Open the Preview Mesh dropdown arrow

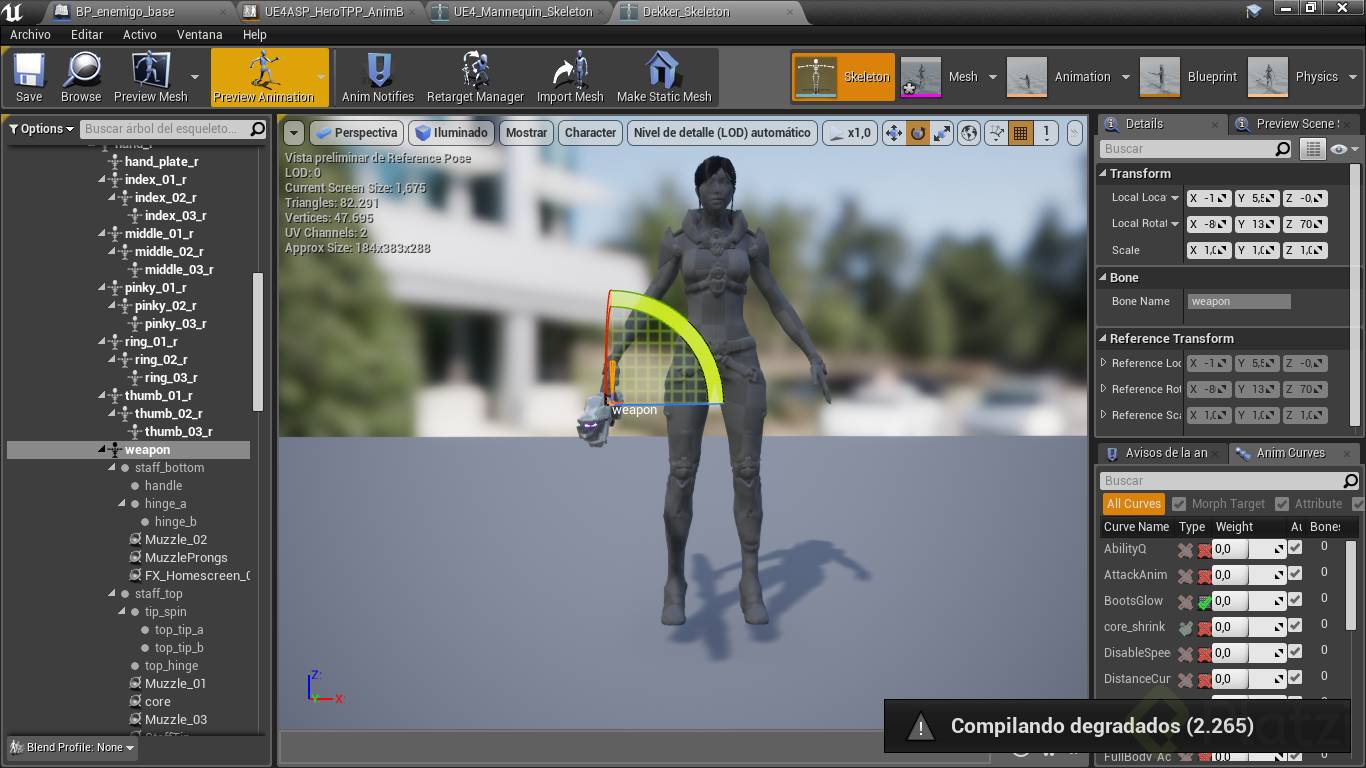(x=194, y=77)
